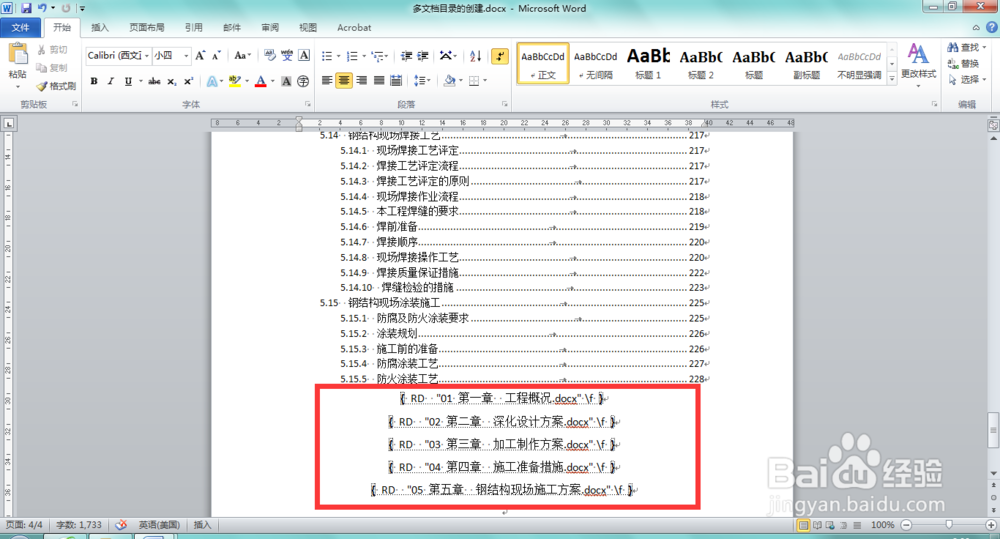1000x539 pixels.
Task: Apply subscript formatting
Action: point(172,81)
